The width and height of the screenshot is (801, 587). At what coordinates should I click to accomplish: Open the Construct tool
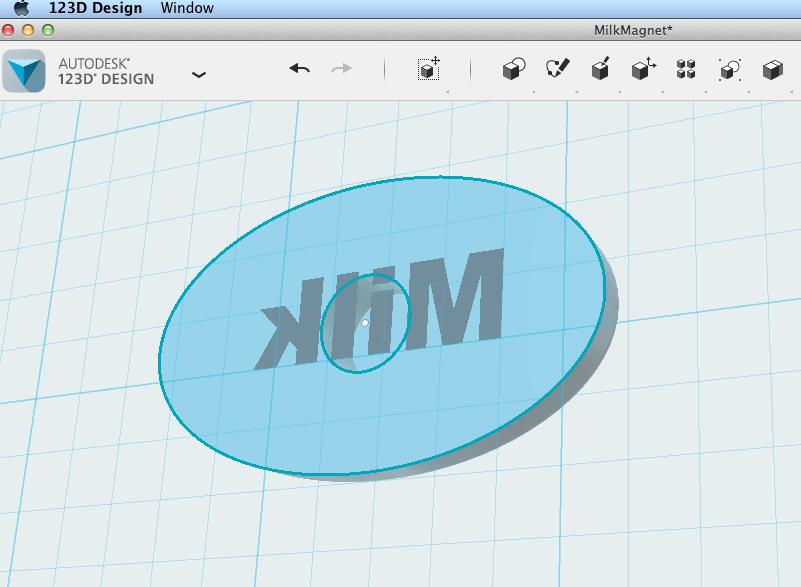click(x=600, y=68)
